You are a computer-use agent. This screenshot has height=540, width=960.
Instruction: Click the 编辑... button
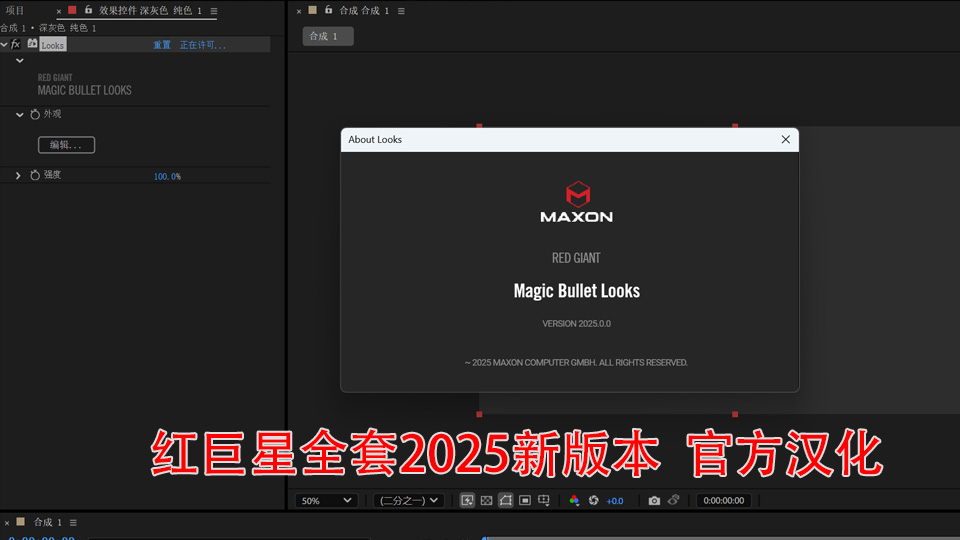(66, 145)
